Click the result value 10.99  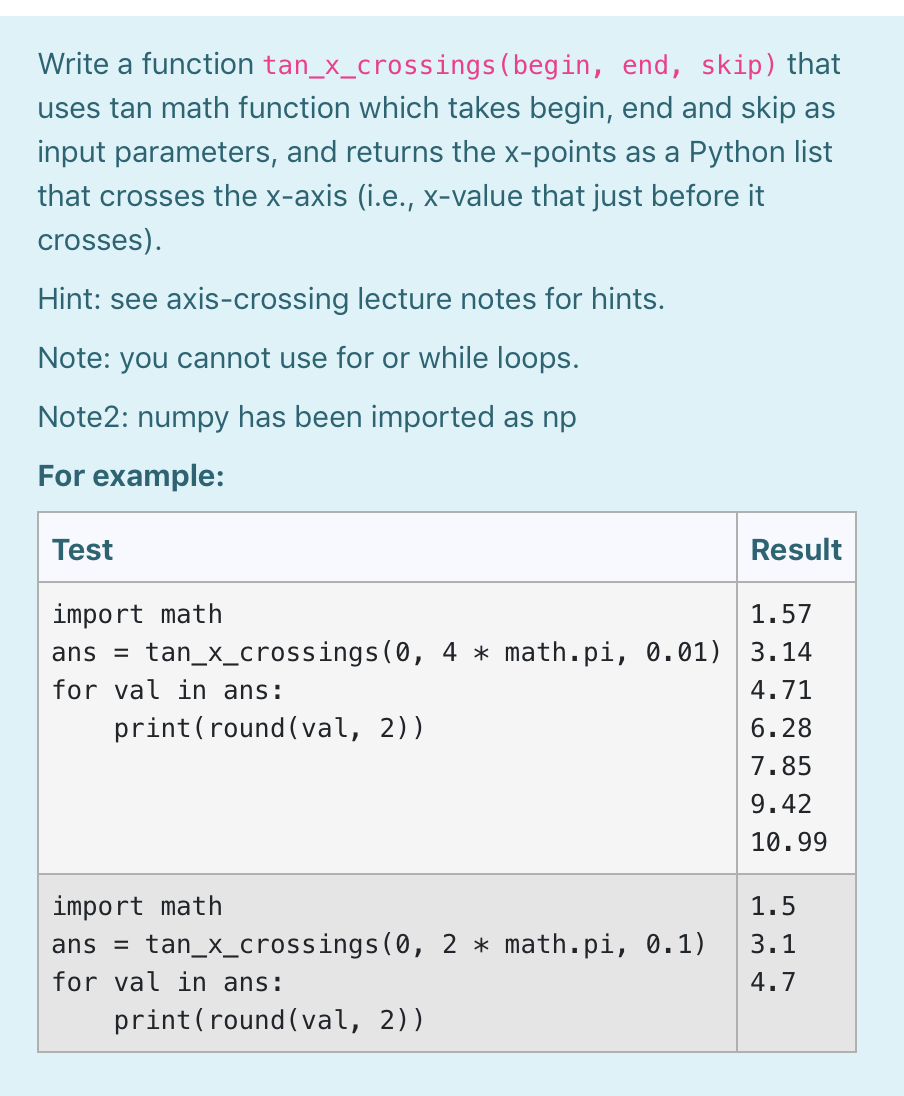789,842
